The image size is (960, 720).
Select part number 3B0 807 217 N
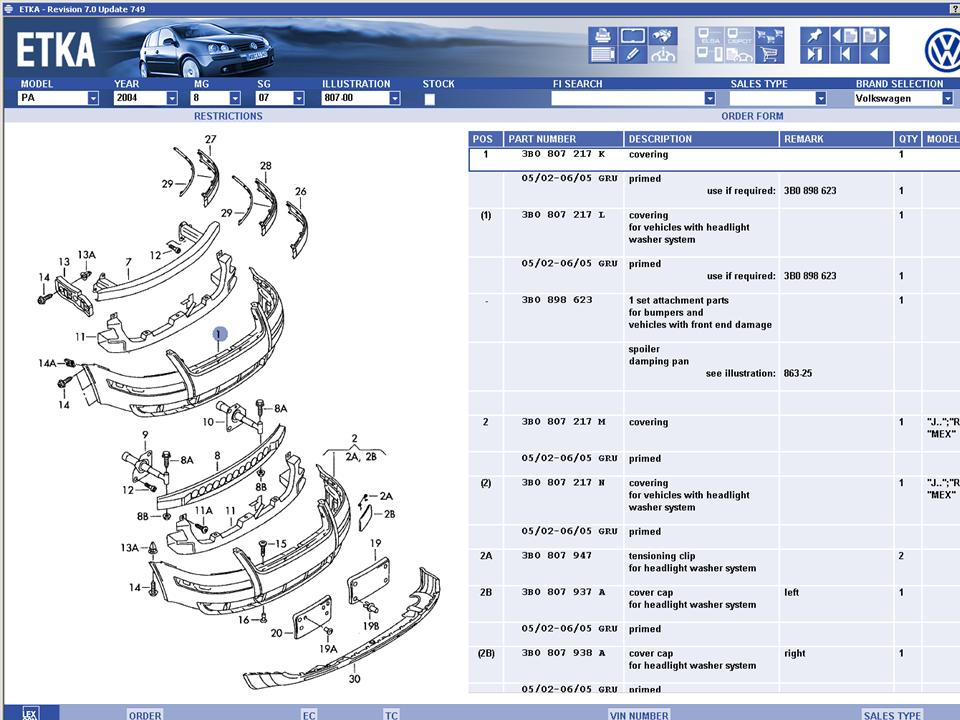563,482
